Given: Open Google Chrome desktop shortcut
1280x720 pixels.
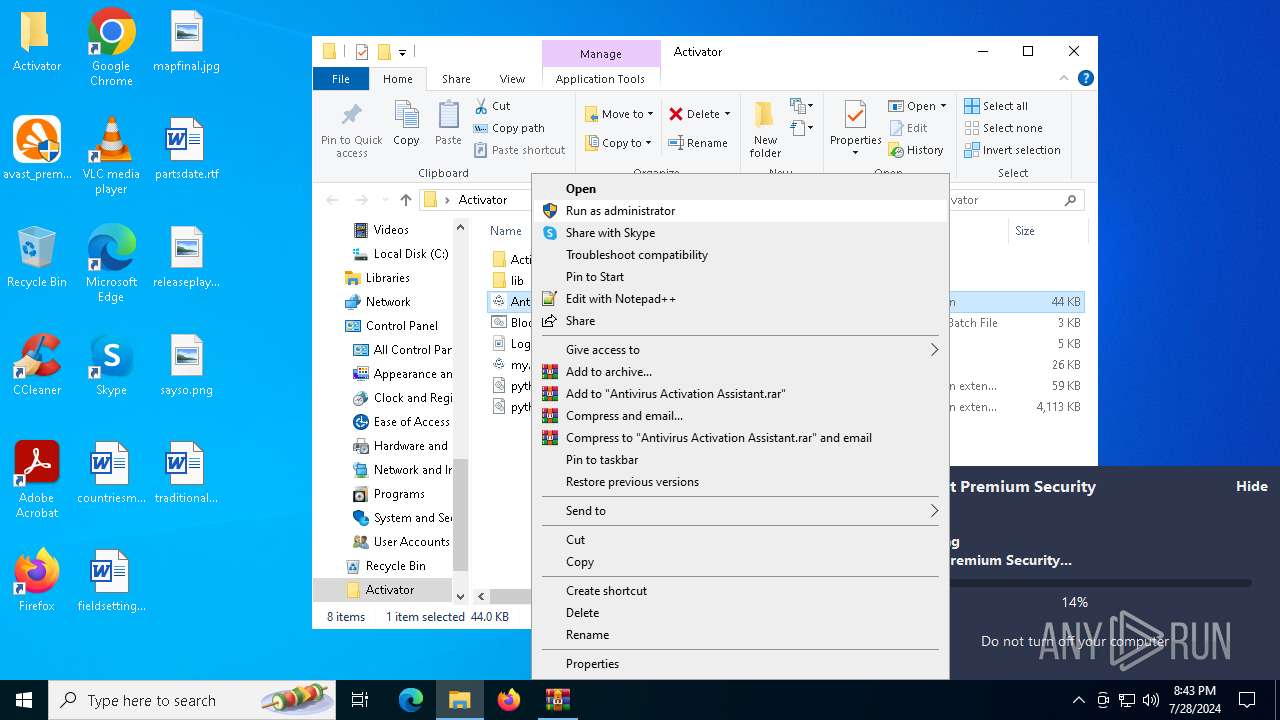Looking at the screenshot, I should click(x=111, y=47).
